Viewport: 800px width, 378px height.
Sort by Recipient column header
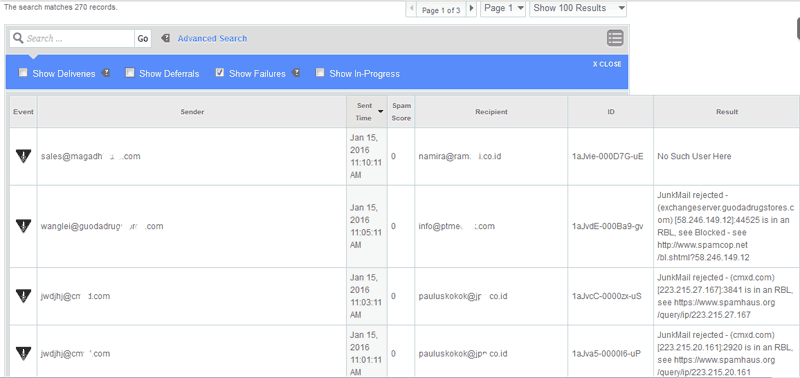click(x=491, y=112)
